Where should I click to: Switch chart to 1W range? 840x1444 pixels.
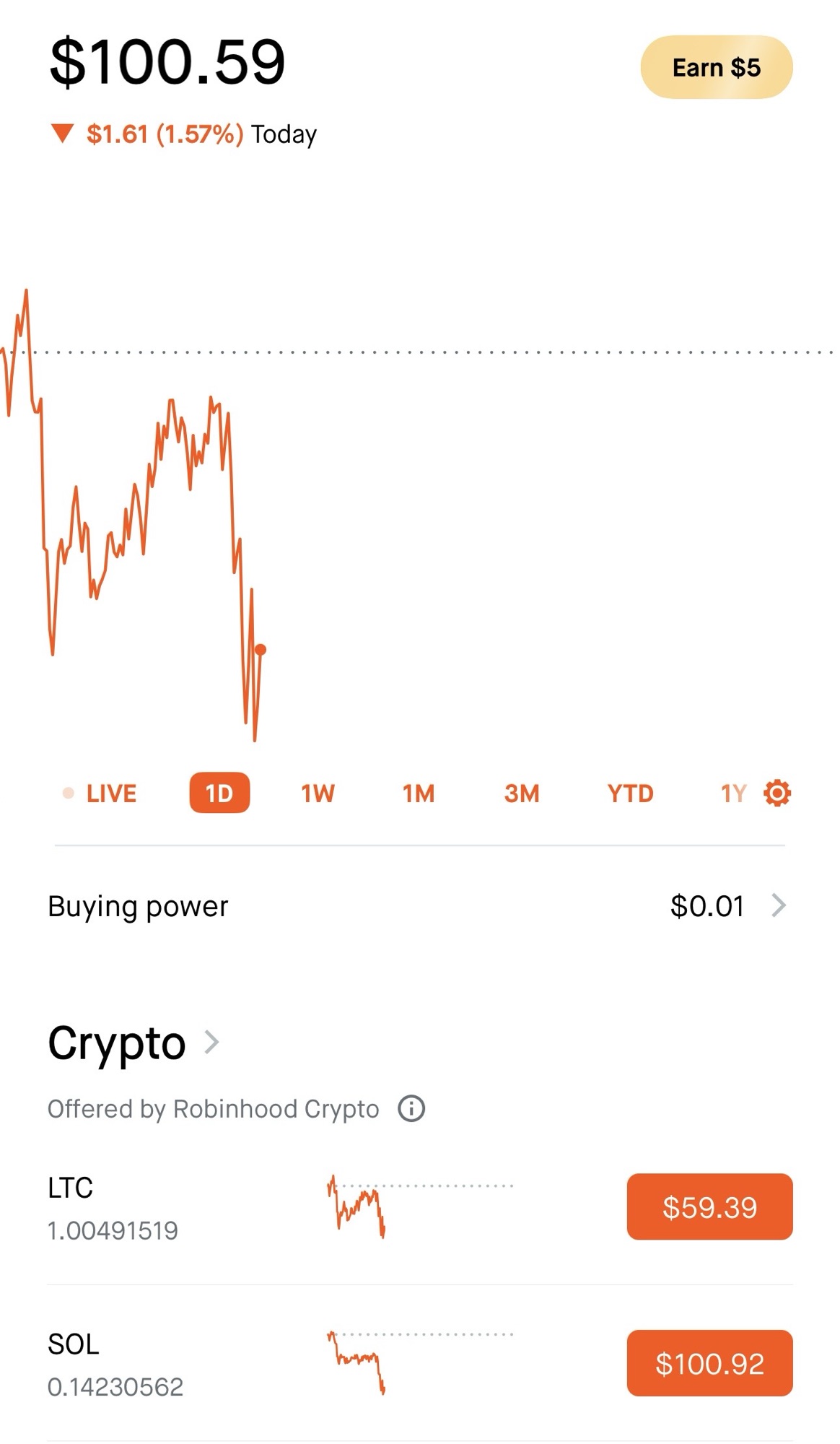click(x=318, y=793)
